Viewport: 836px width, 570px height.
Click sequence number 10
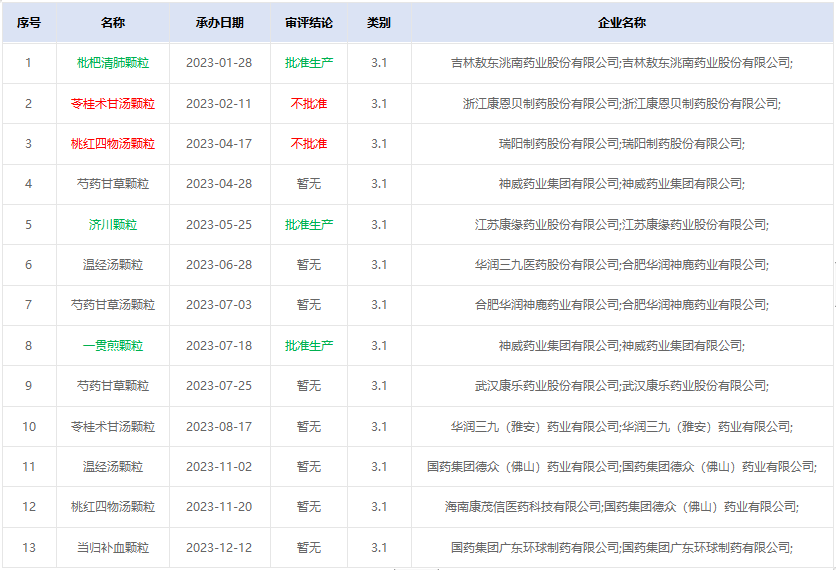coord(29,427)
